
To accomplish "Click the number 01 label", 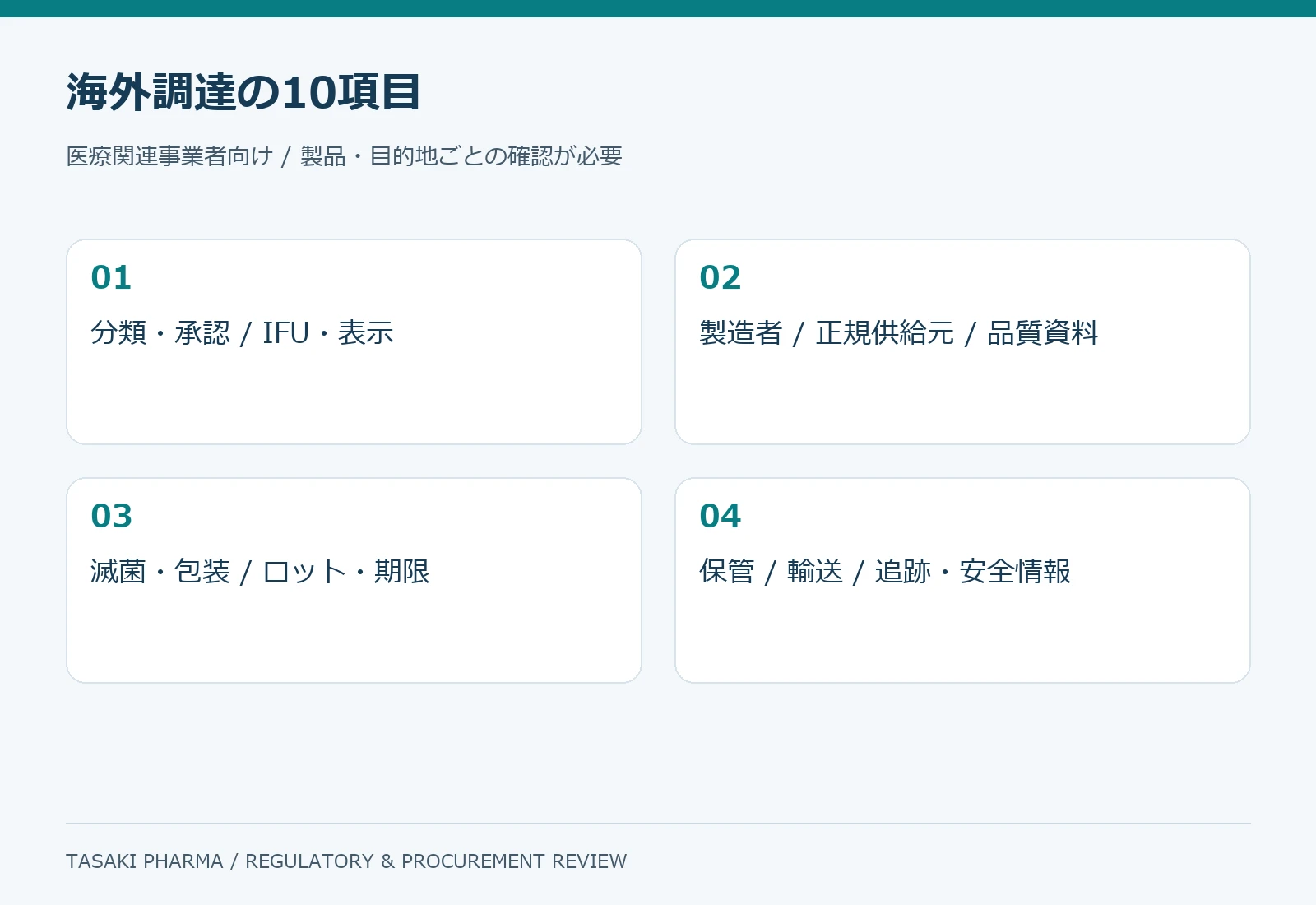I will point(111,277).
